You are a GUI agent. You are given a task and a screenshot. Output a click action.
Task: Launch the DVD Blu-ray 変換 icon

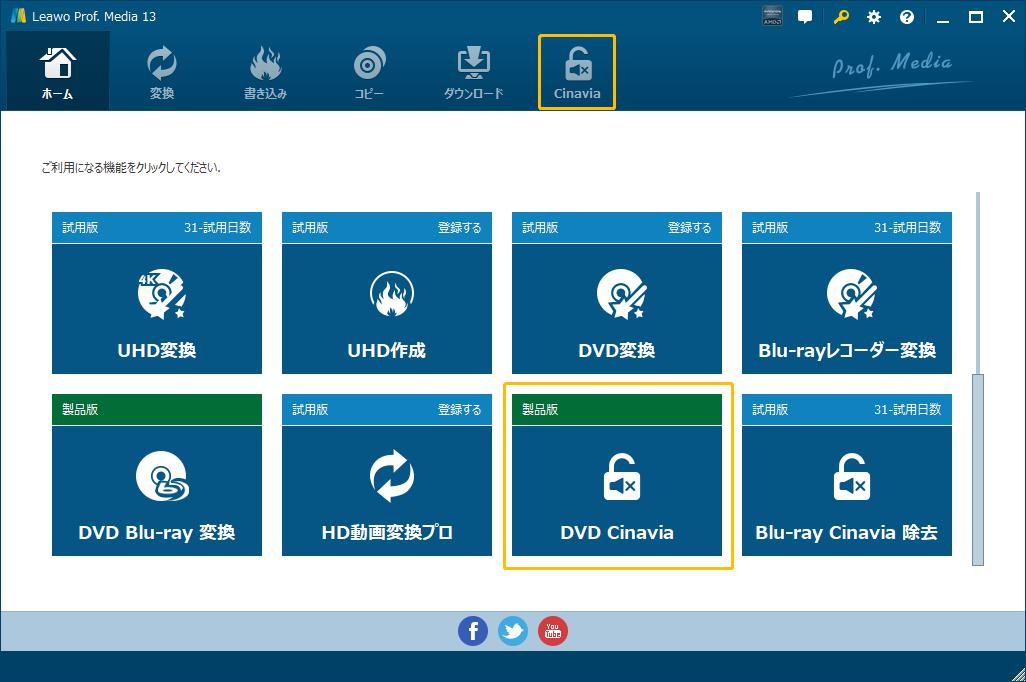pos(162,476)
